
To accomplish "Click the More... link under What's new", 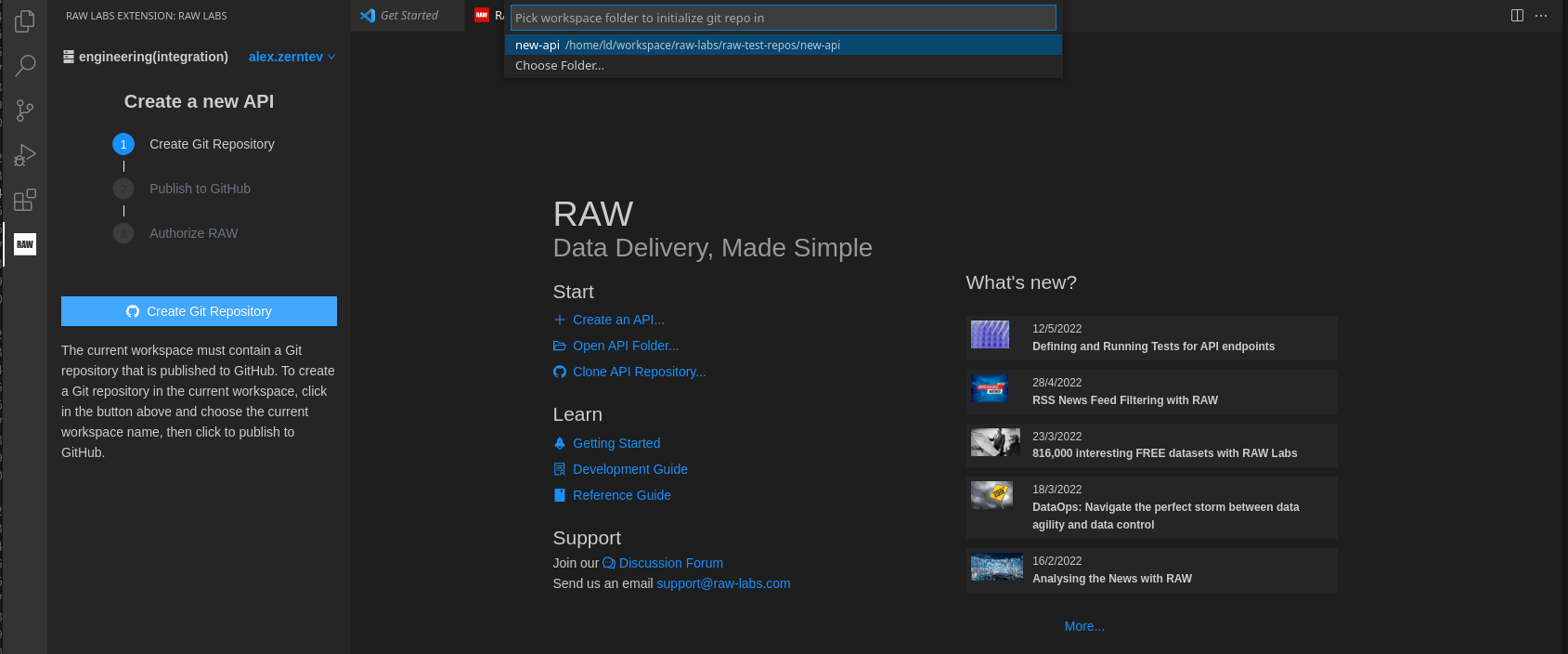I will coord(1084,626).
